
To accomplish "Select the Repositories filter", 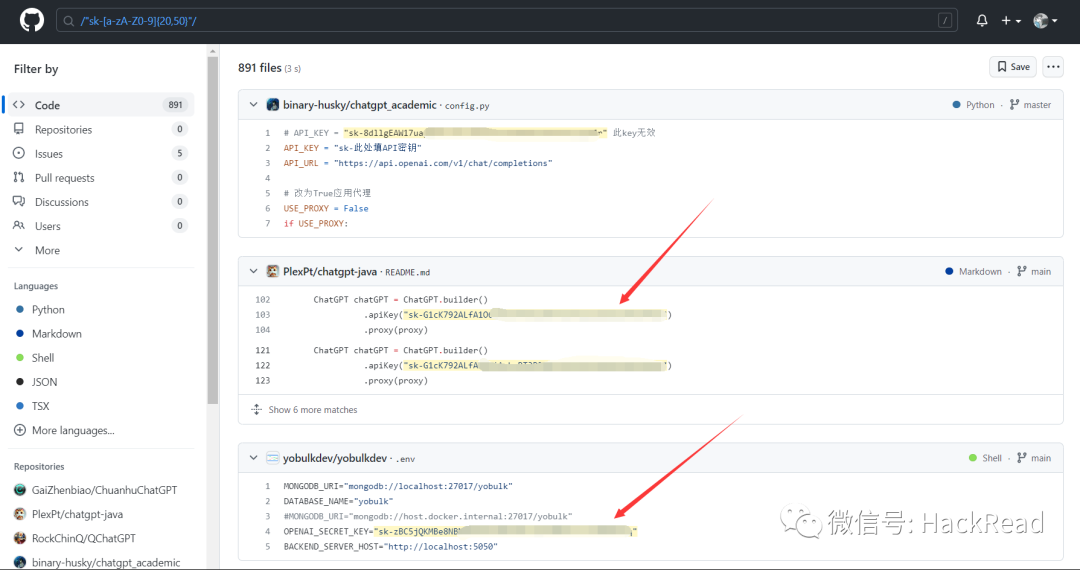I will (101, 129).
